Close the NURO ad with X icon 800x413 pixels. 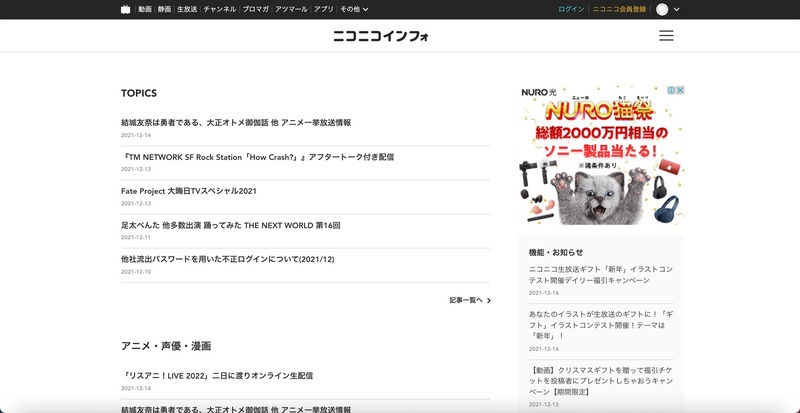coord(680,91)
